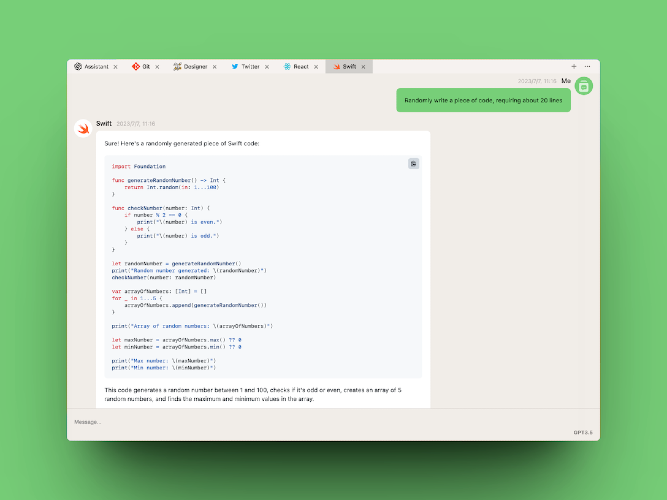Select the green user message bubble
Image resolution: width=667 pixels, height=500 pixels.
click(x=483, y=100)
